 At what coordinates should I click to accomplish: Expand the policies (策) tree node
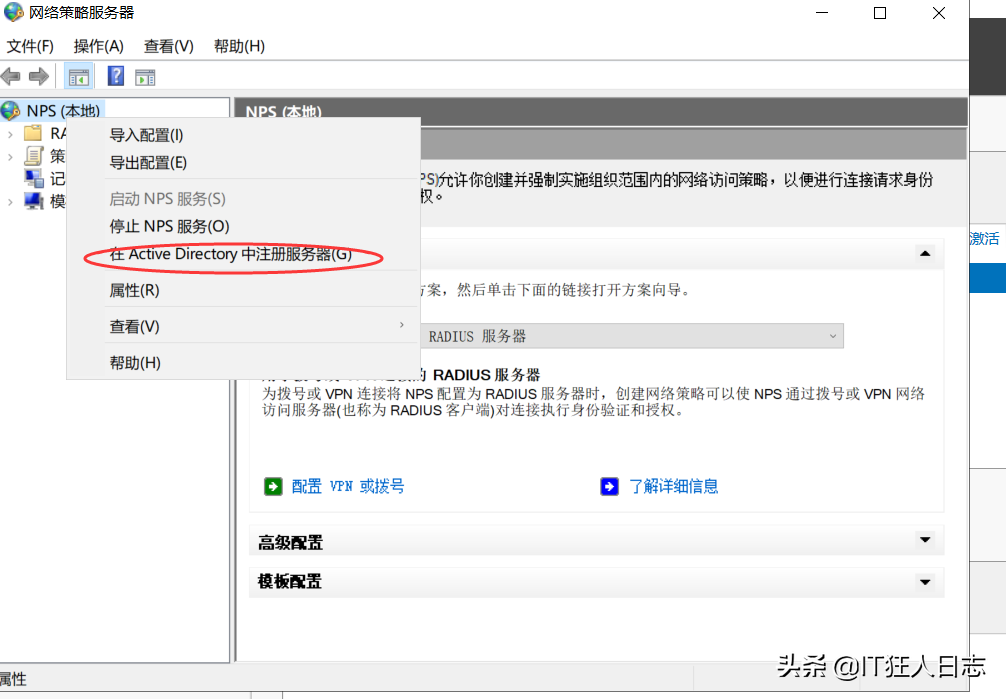pyautogui.click(x=10, y=157)
